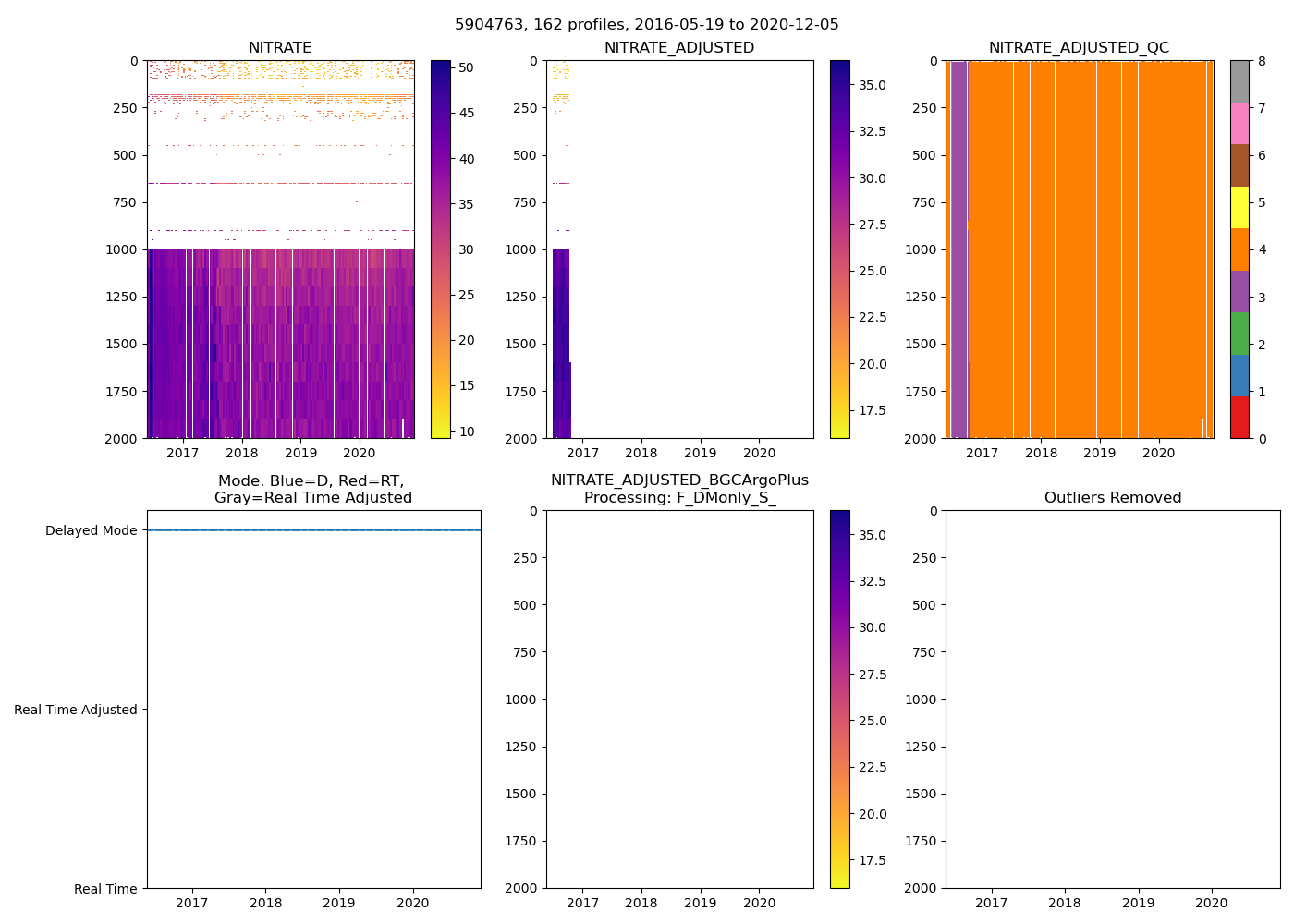Click the purple data block in NITRATE_ADJUSTED plot
Viewport: 1294px width, 924px height.
[560, 342]
